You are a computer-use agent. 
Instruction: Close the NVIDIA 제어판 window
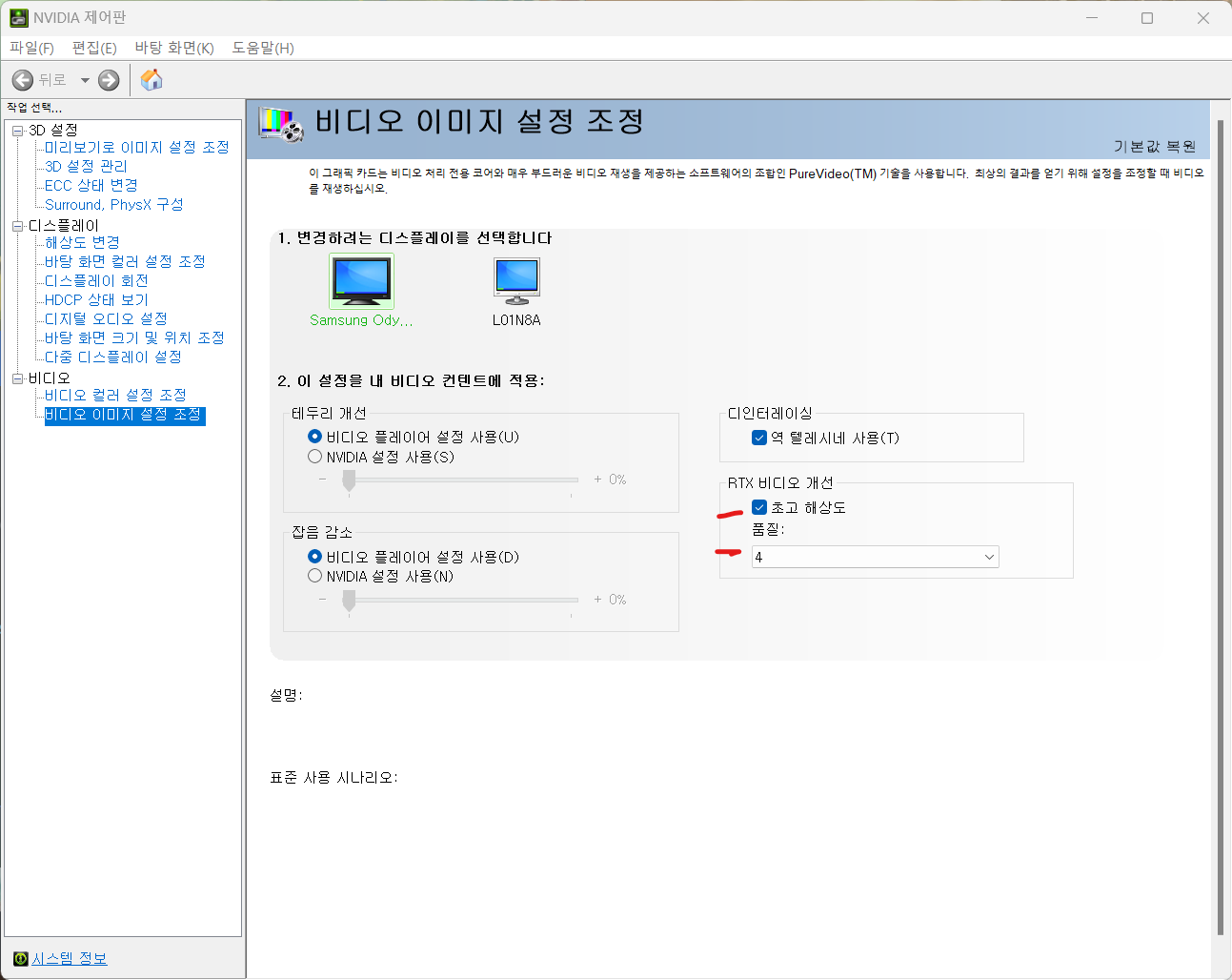tap(1203, 18)
